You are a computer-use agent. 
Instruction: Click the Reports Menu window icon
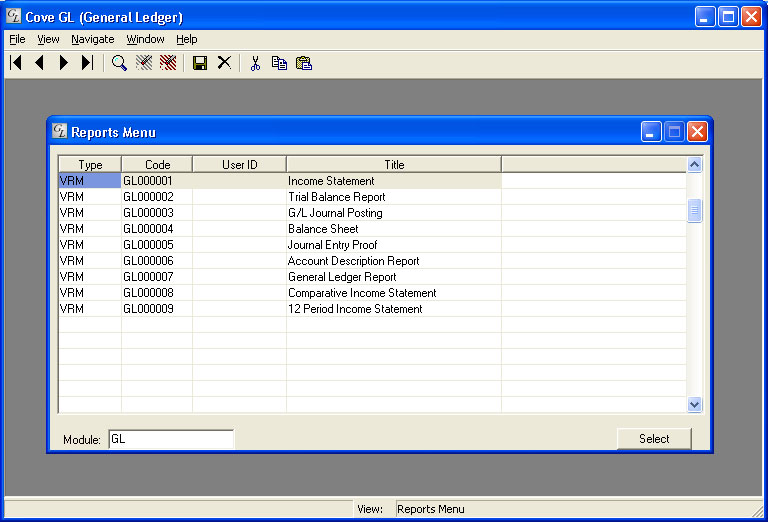(60, 131)
